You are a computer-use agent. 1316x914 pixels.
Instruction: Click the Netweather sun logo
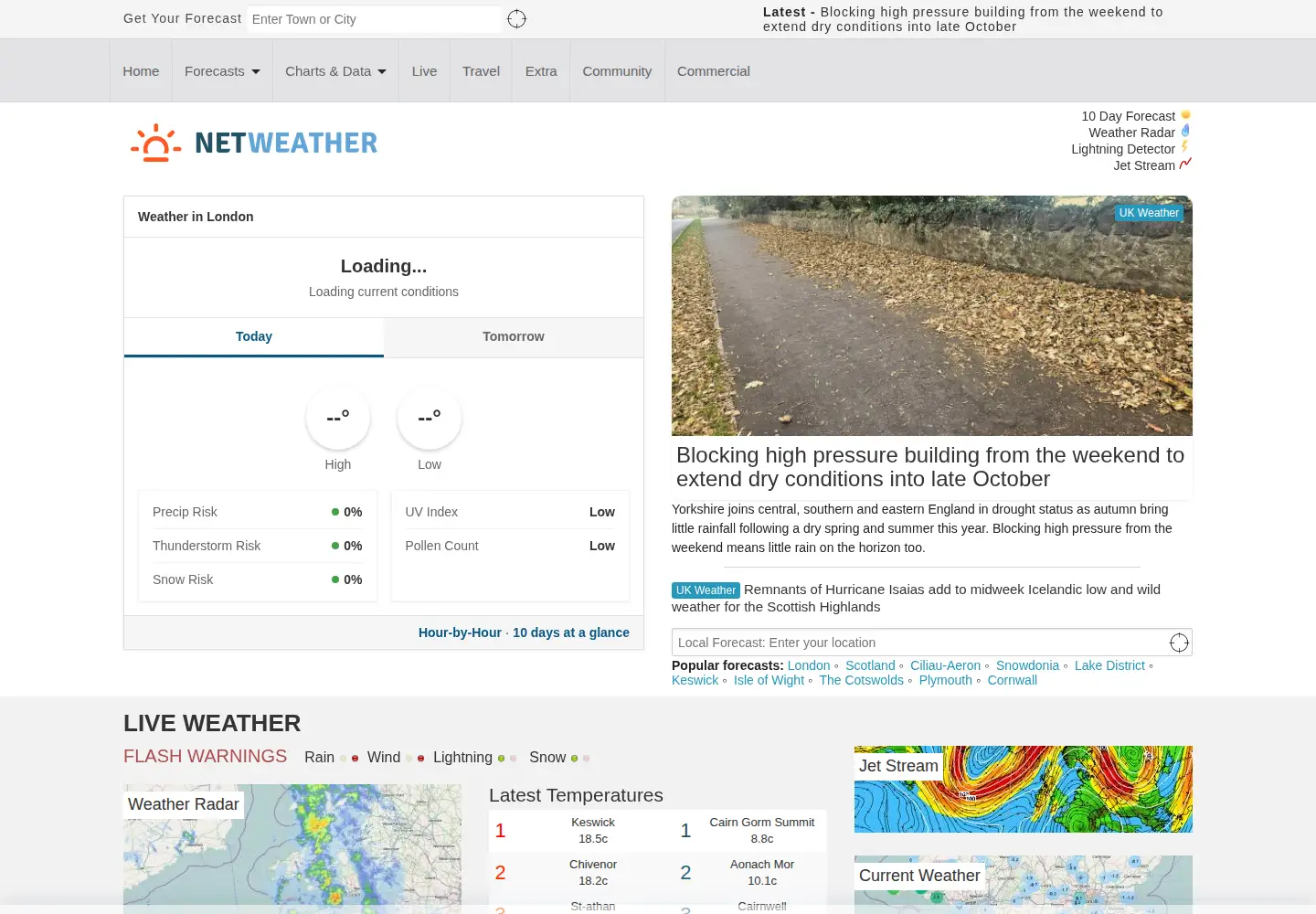pyautogui.click(x=155, y=143)
